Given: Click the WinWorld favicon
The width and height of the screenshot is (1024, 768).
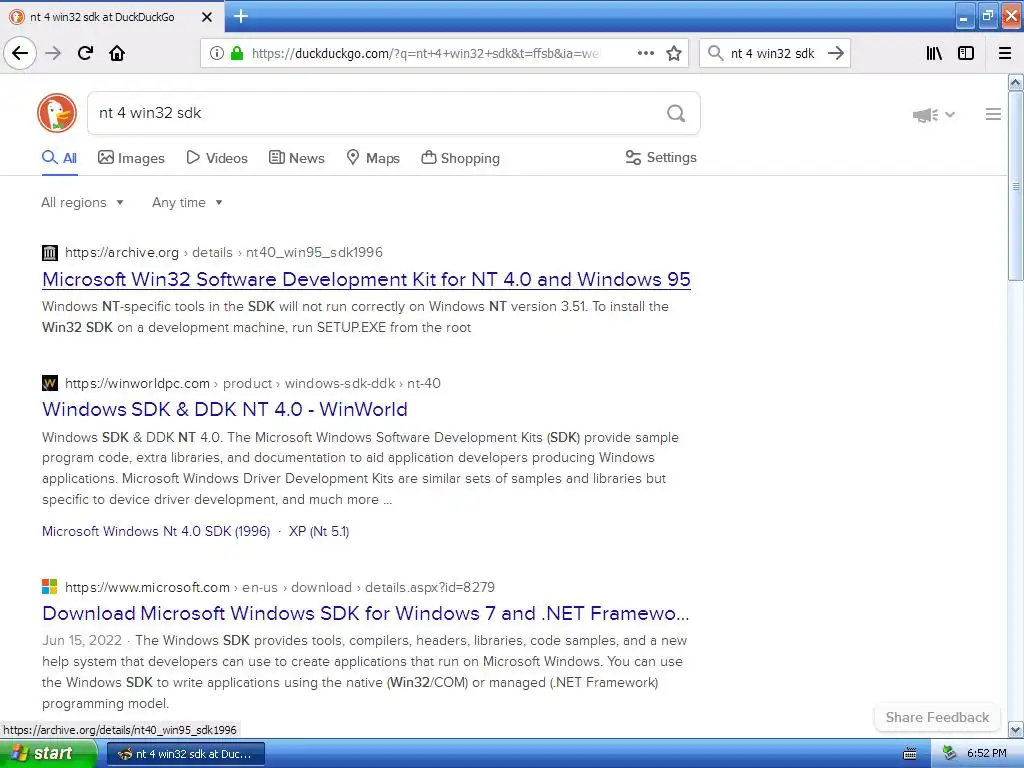Looking at the screenshot, I should (50, 383).
